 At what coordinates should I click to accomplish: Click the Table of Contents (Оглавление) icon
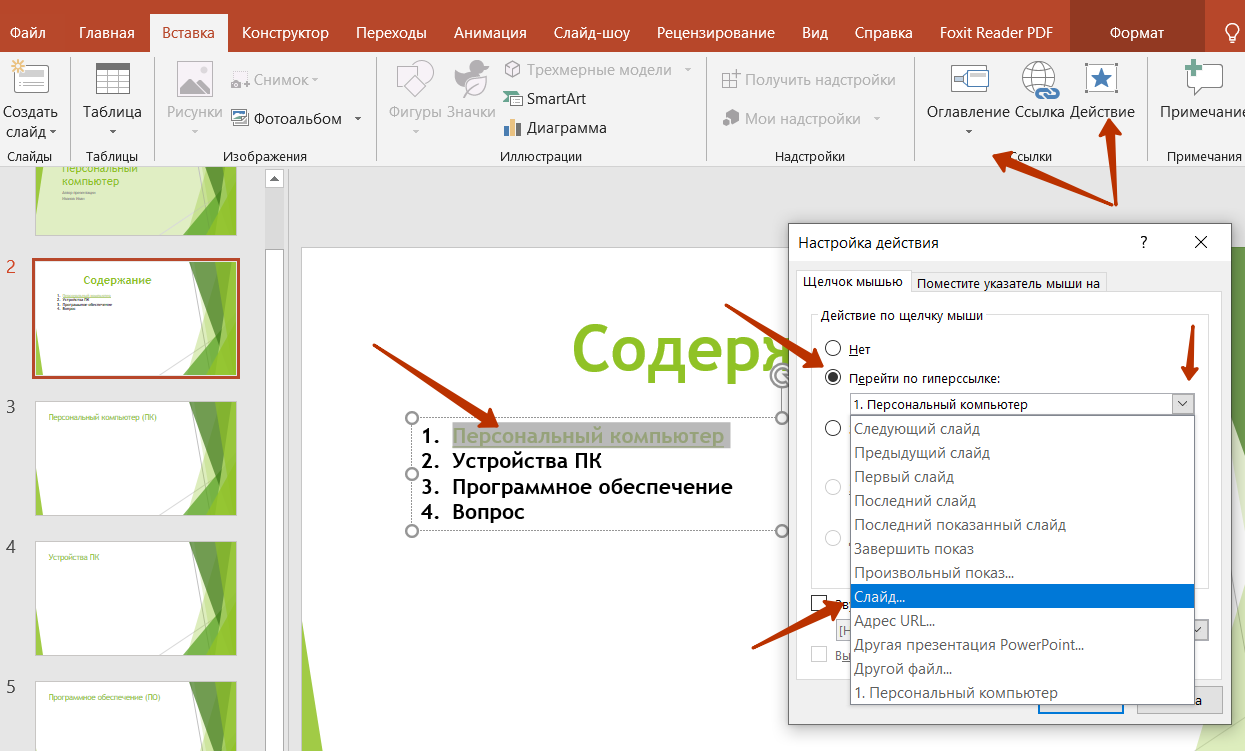(969, 78)
